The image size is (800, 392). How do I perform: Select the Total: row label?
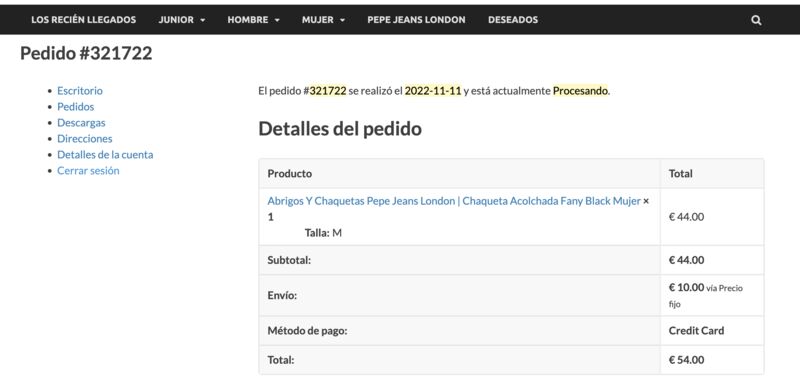(281, 360)
